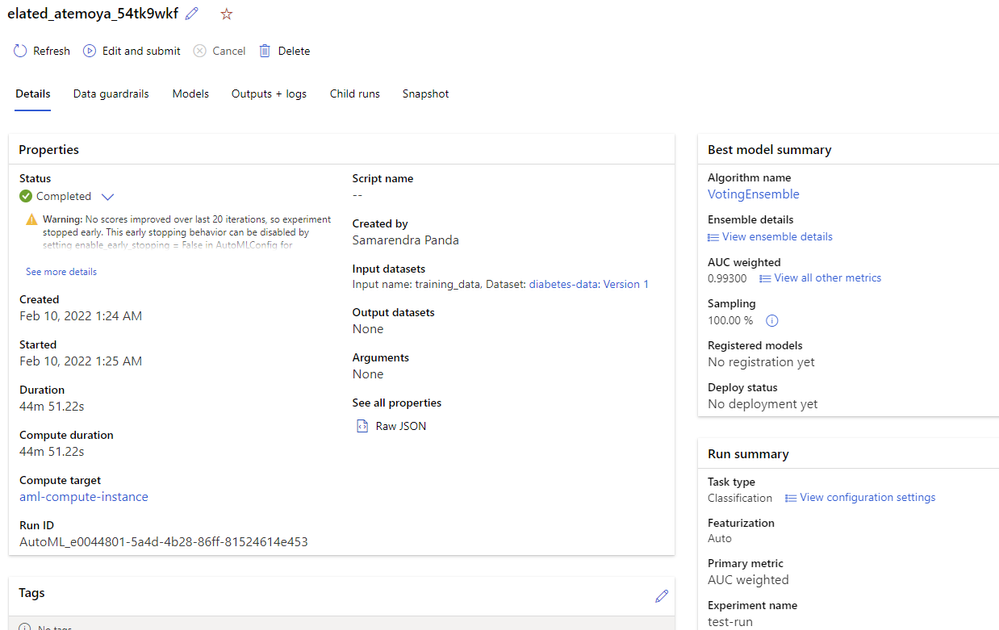Expand See more details for the warning
Viewport: 999px width, 630px height.
pyautogui.click(x=61, y=272)
